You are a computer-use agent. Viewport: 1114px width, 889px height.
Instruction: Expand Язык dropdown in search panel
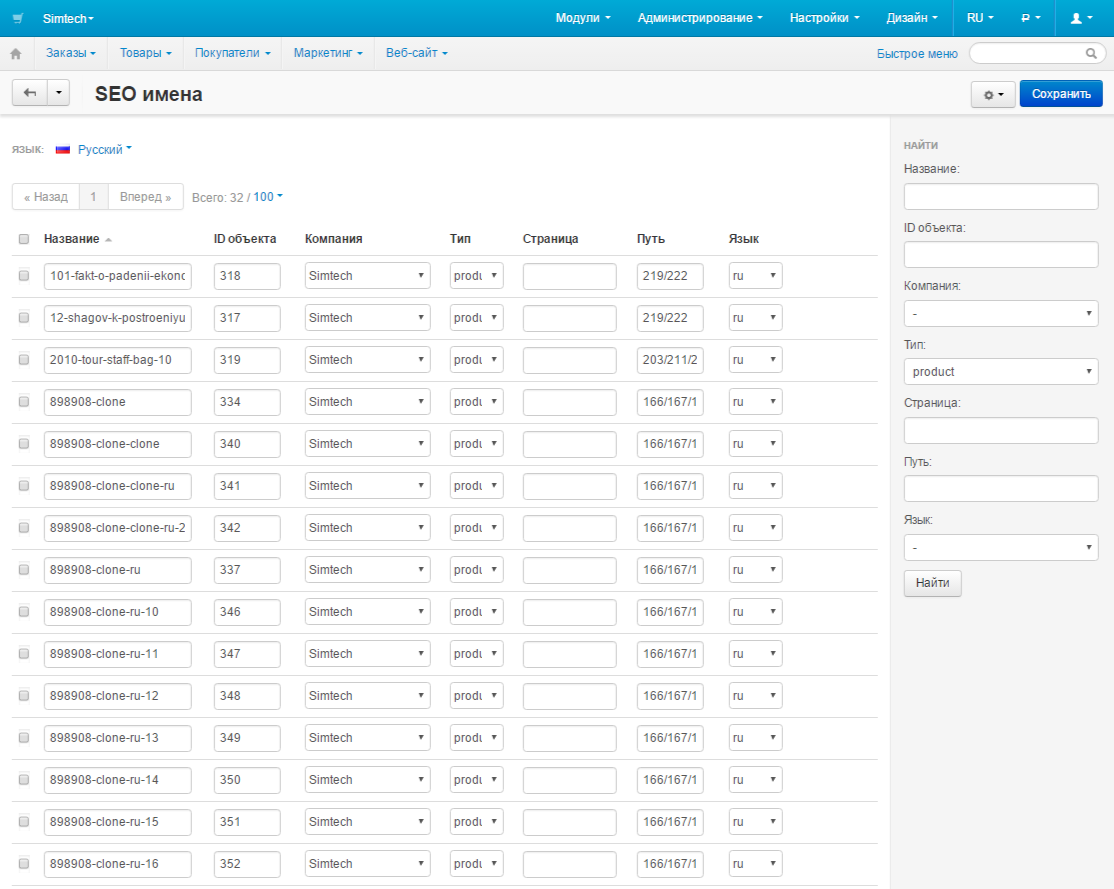tap(1001, 548)
